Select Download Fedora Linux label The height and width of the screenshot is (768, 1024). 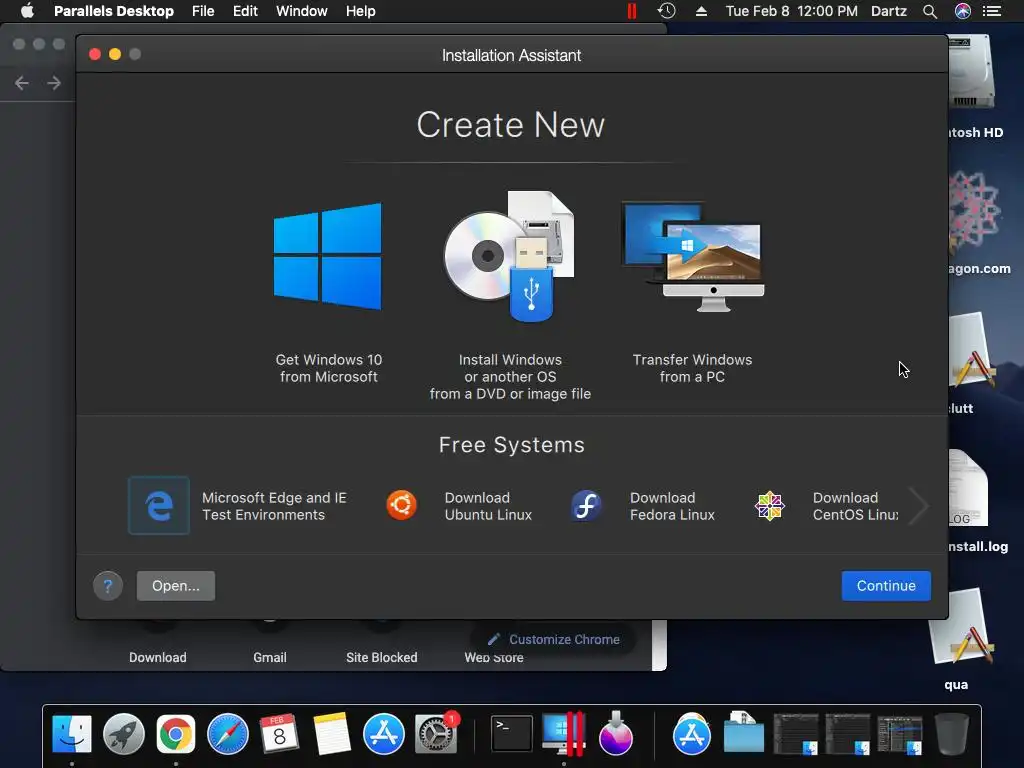coord(672,506)
